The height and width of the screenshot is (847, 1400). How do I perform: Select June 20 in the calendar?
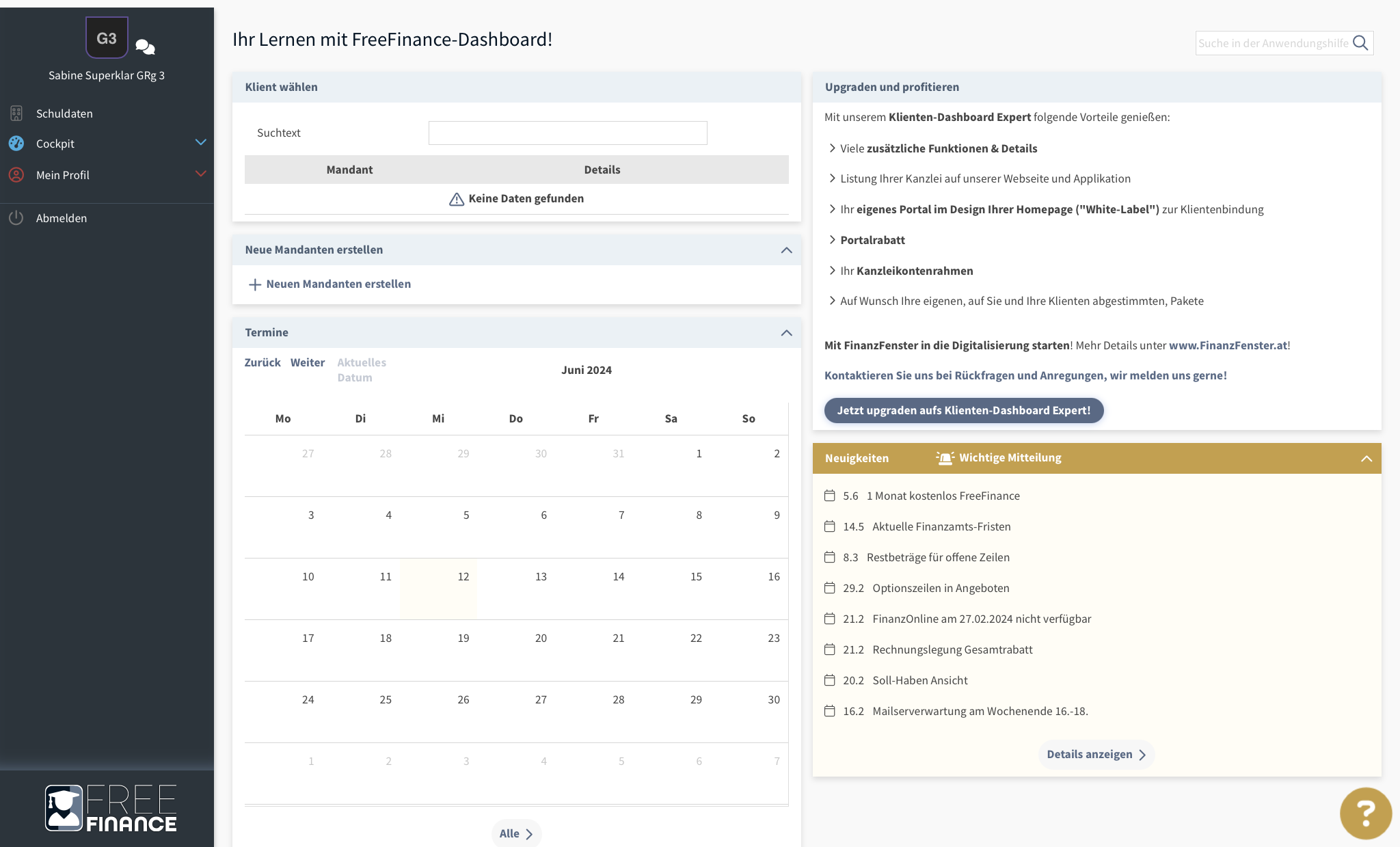coord(516,650)
